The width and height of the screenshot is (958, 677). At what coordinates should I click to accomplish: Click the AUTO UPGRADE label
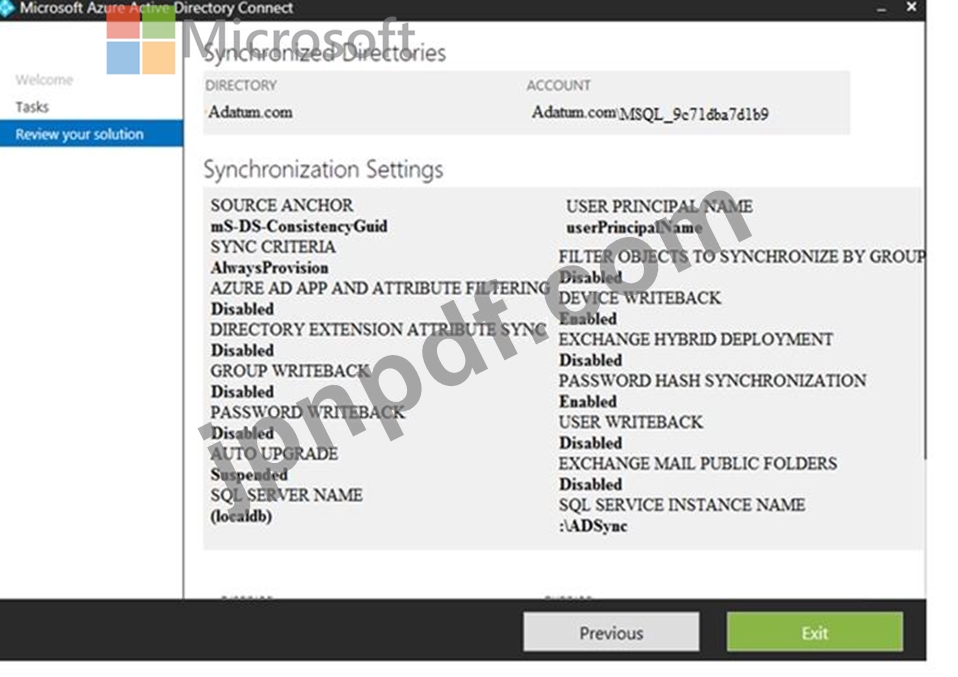(x=274, y=454)
